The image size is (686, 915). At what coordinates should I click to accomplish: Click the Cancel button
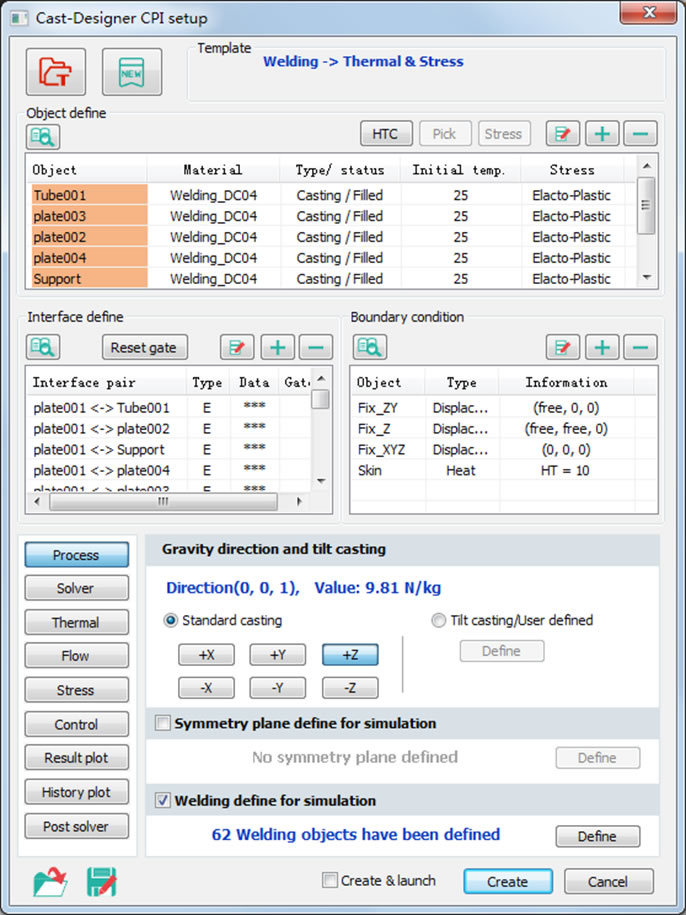608,881
